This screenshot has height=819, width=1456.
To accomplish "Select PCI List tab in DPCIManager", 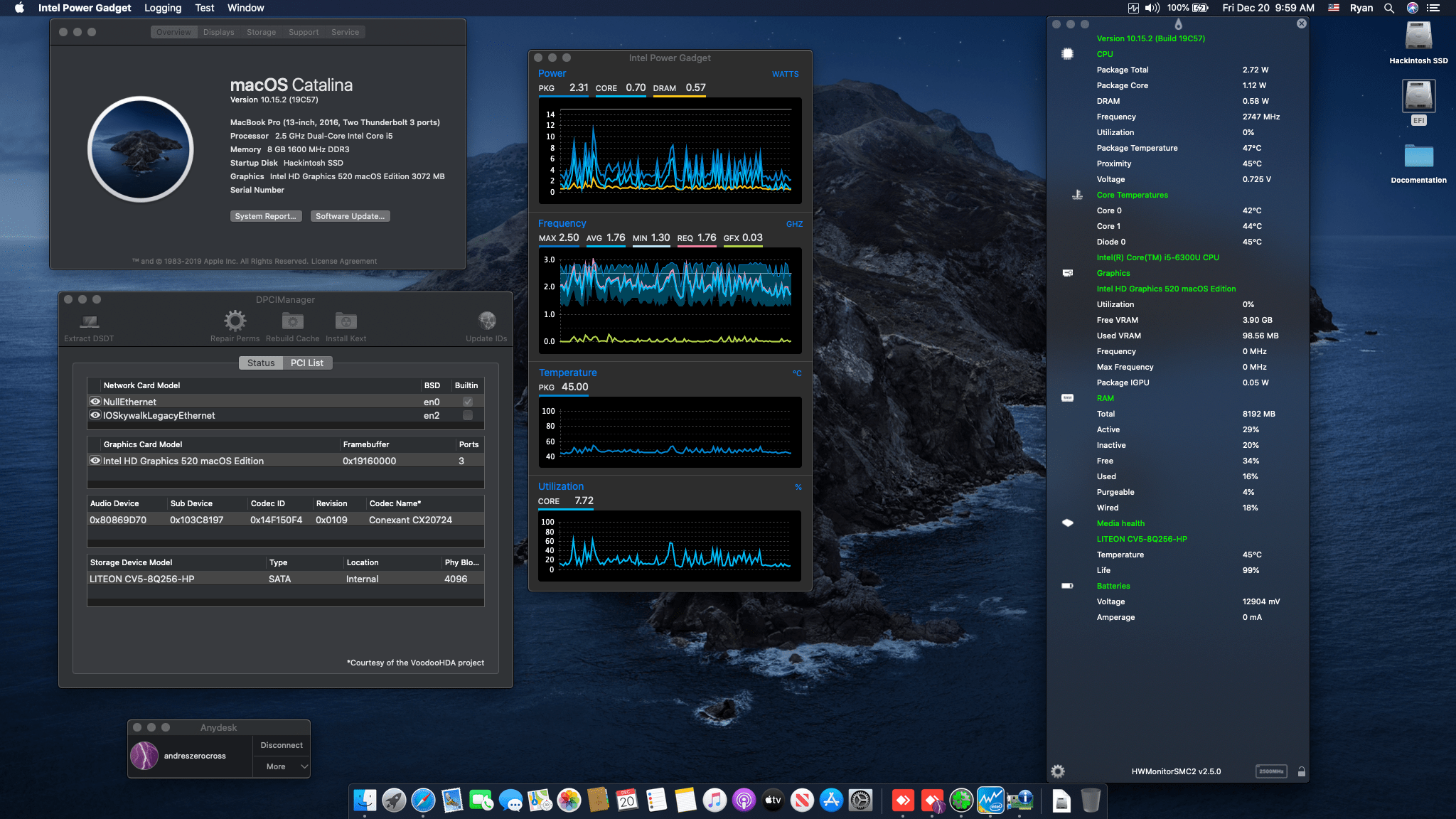I will pyautogui.click(x=307, y=363).
